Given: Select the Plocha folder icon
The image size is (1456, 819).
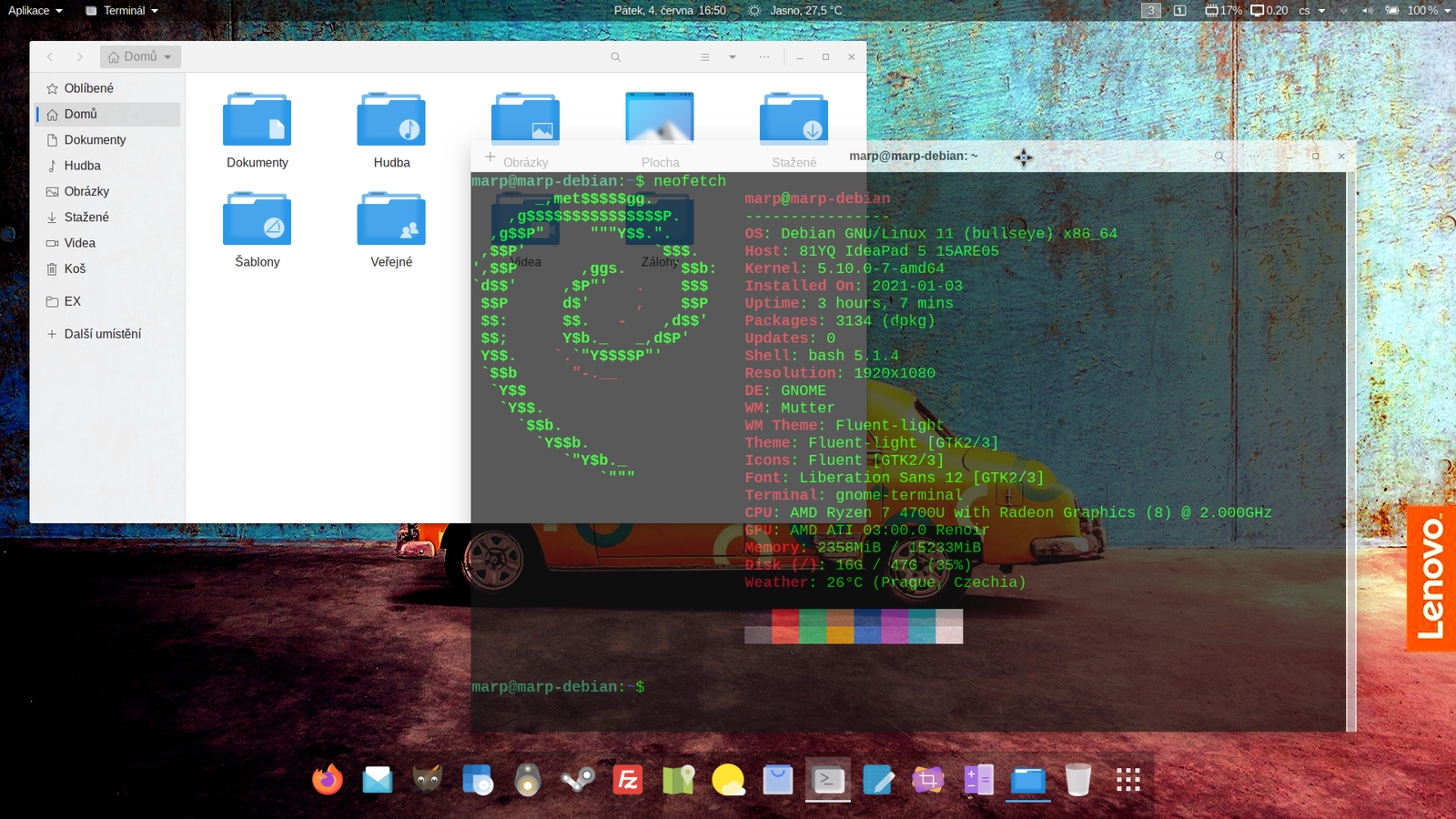Looking at the screenshot, I should click(660, 117).
